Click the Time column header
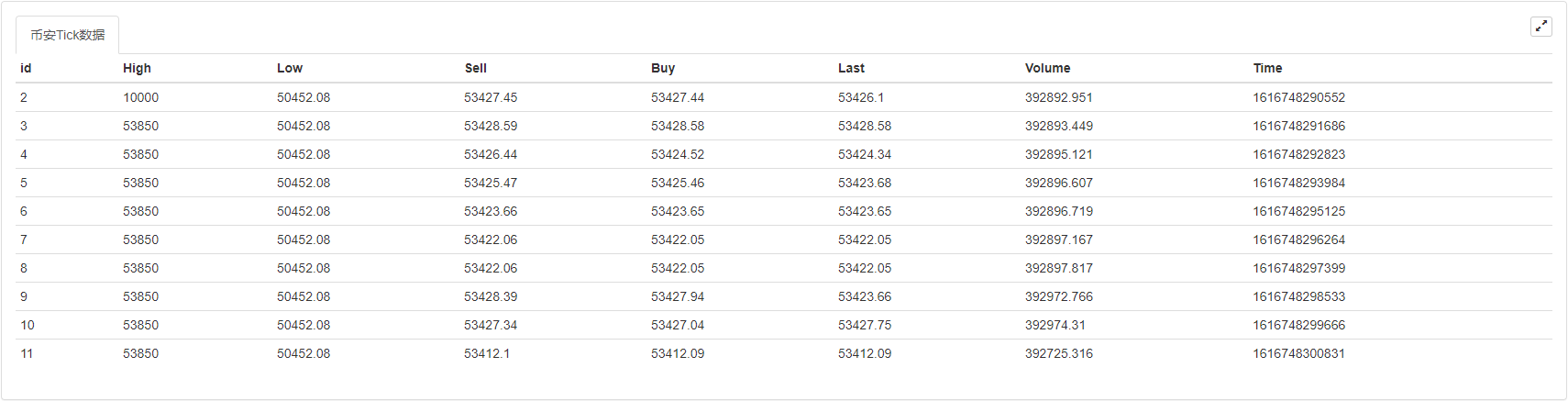Image resolution: width=1568 pixels, height=401 pixels. (x=1268, y=68)
